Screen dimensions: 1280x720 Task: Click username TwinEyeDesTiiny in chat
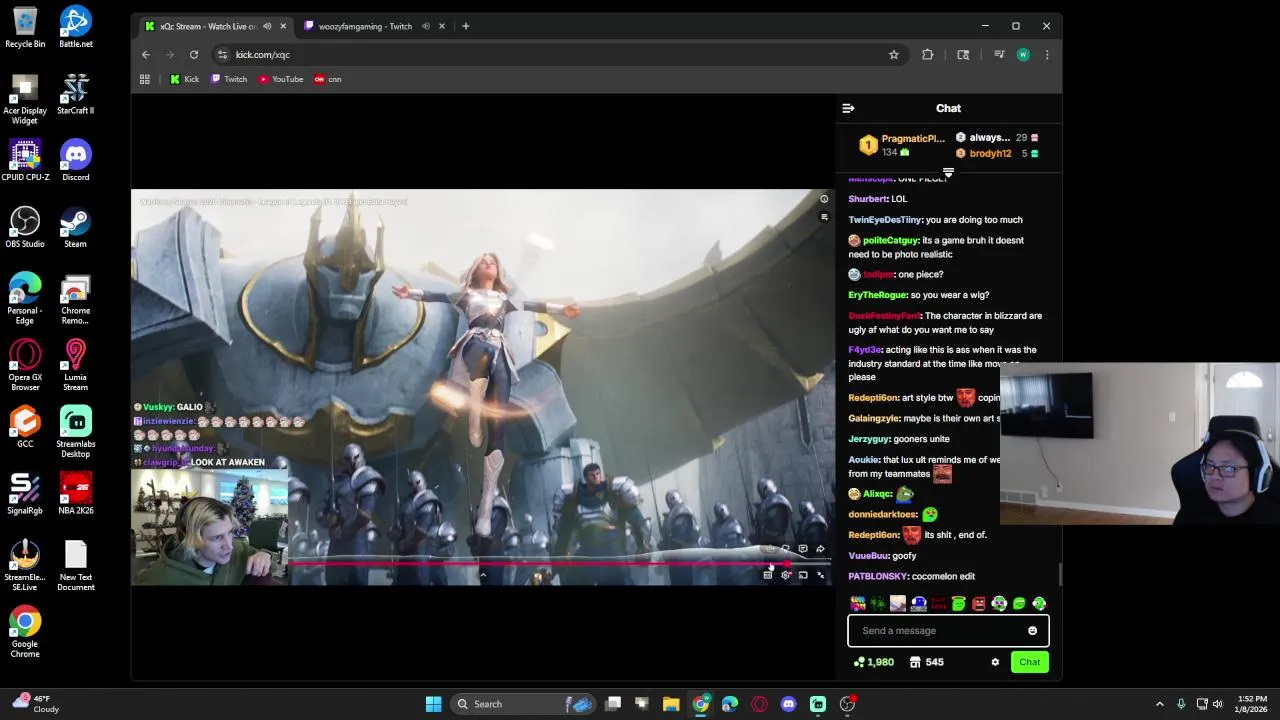tap(884, 220)
